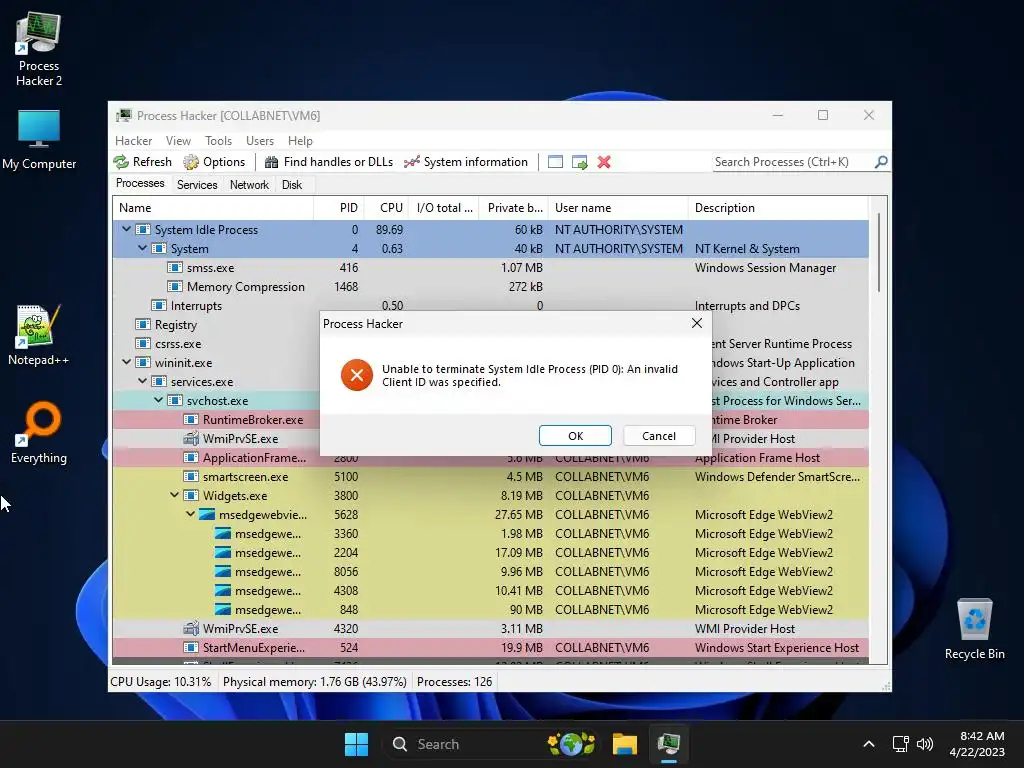
Task: Collapse the System tree node
Action: point(142,248)
